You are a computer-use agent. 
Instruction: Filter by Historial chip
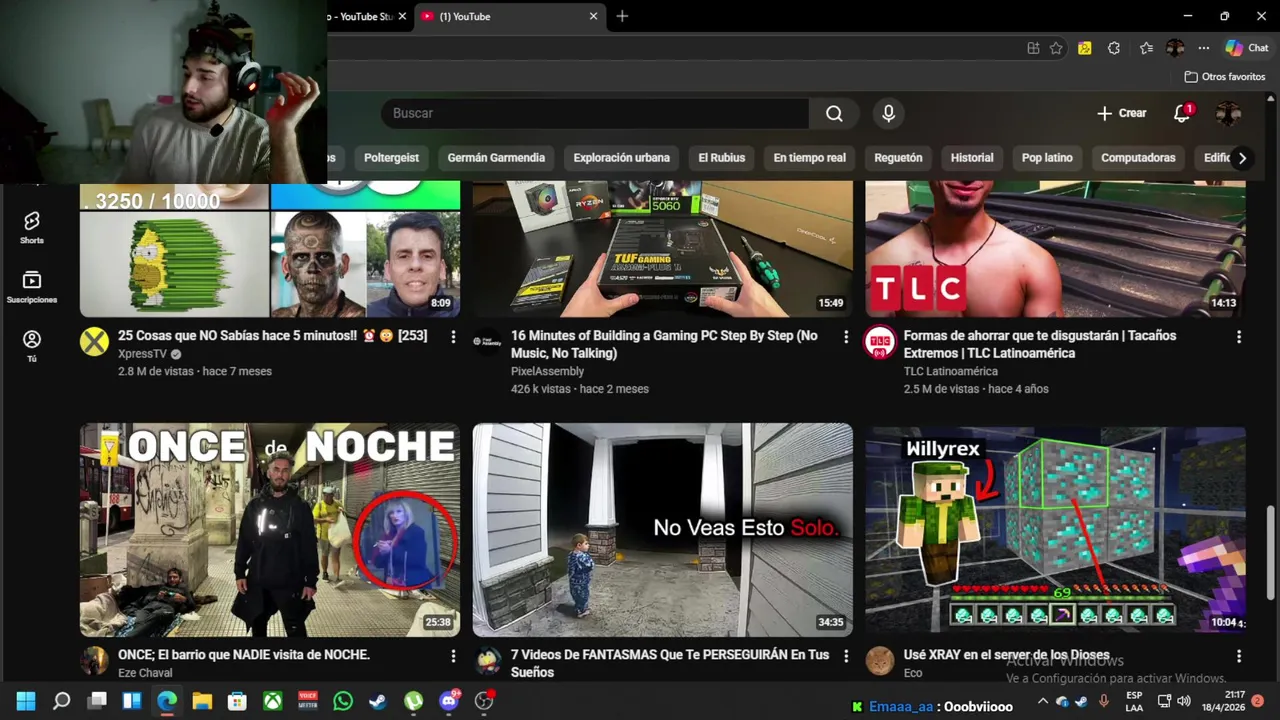[x=972, y=158]
